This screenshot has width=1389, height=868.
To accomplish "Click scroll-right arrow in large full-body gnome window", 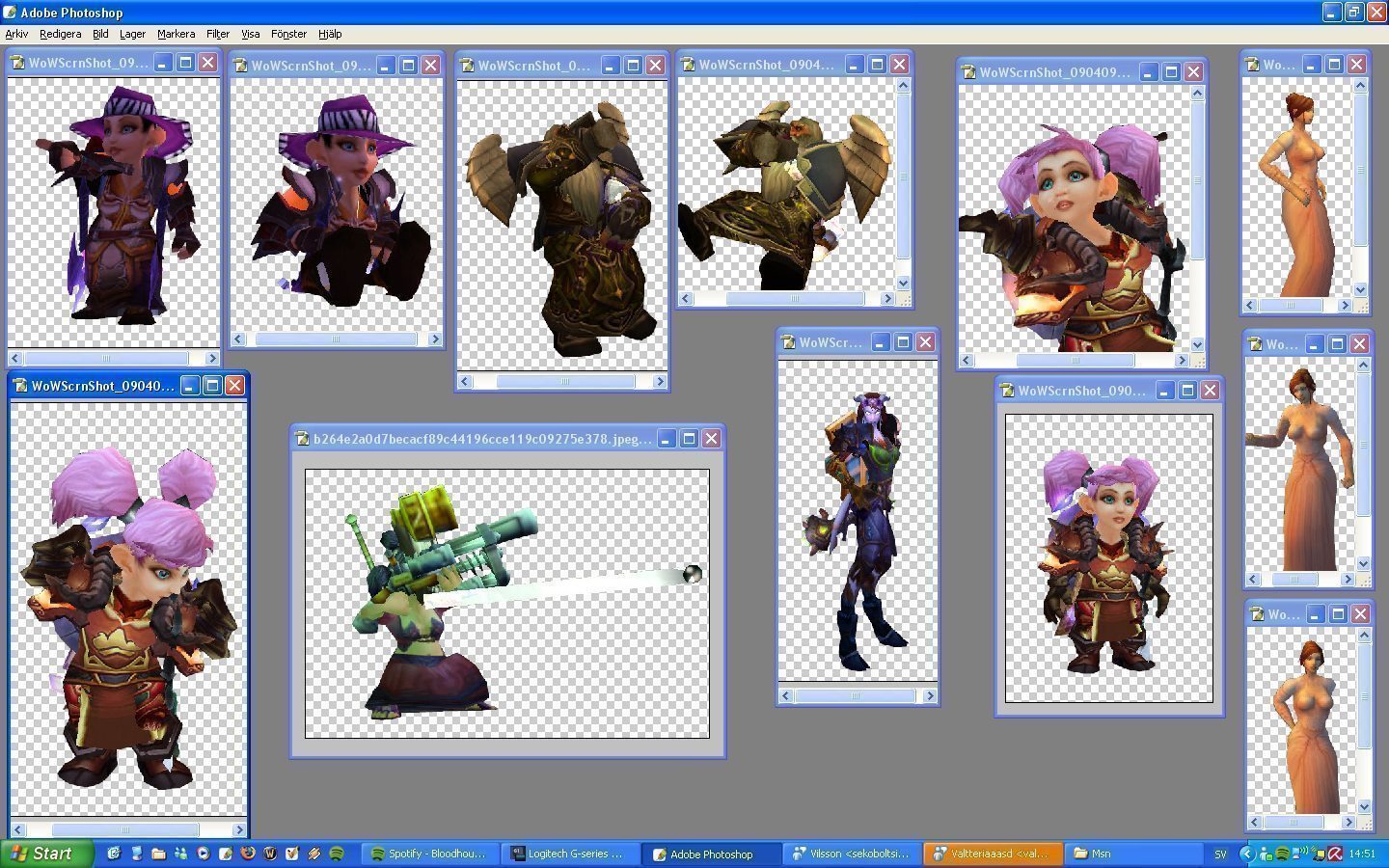I will point(239,829).
